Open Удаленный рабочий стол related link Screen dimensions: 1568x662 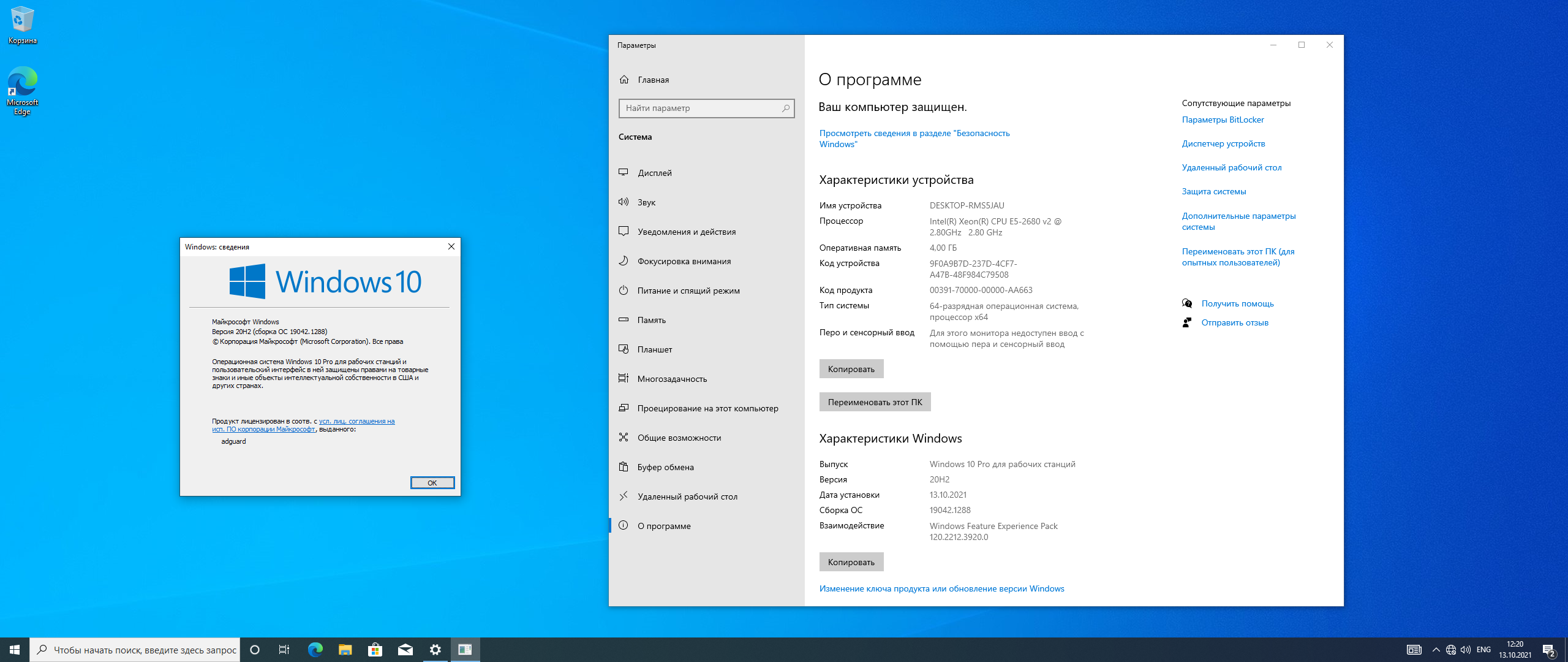[1231, 167]
